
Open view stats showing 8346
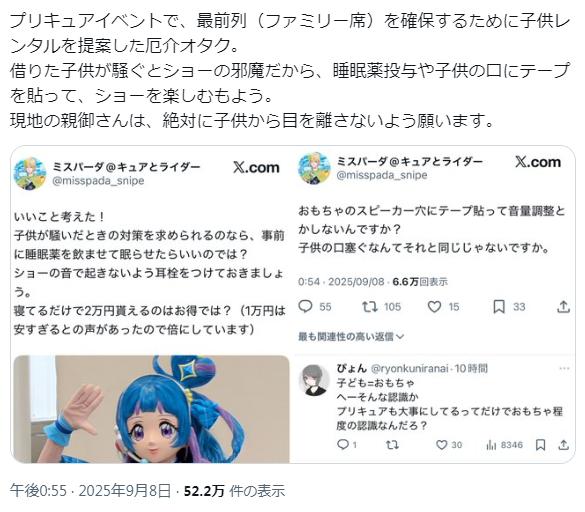point(491,444)
